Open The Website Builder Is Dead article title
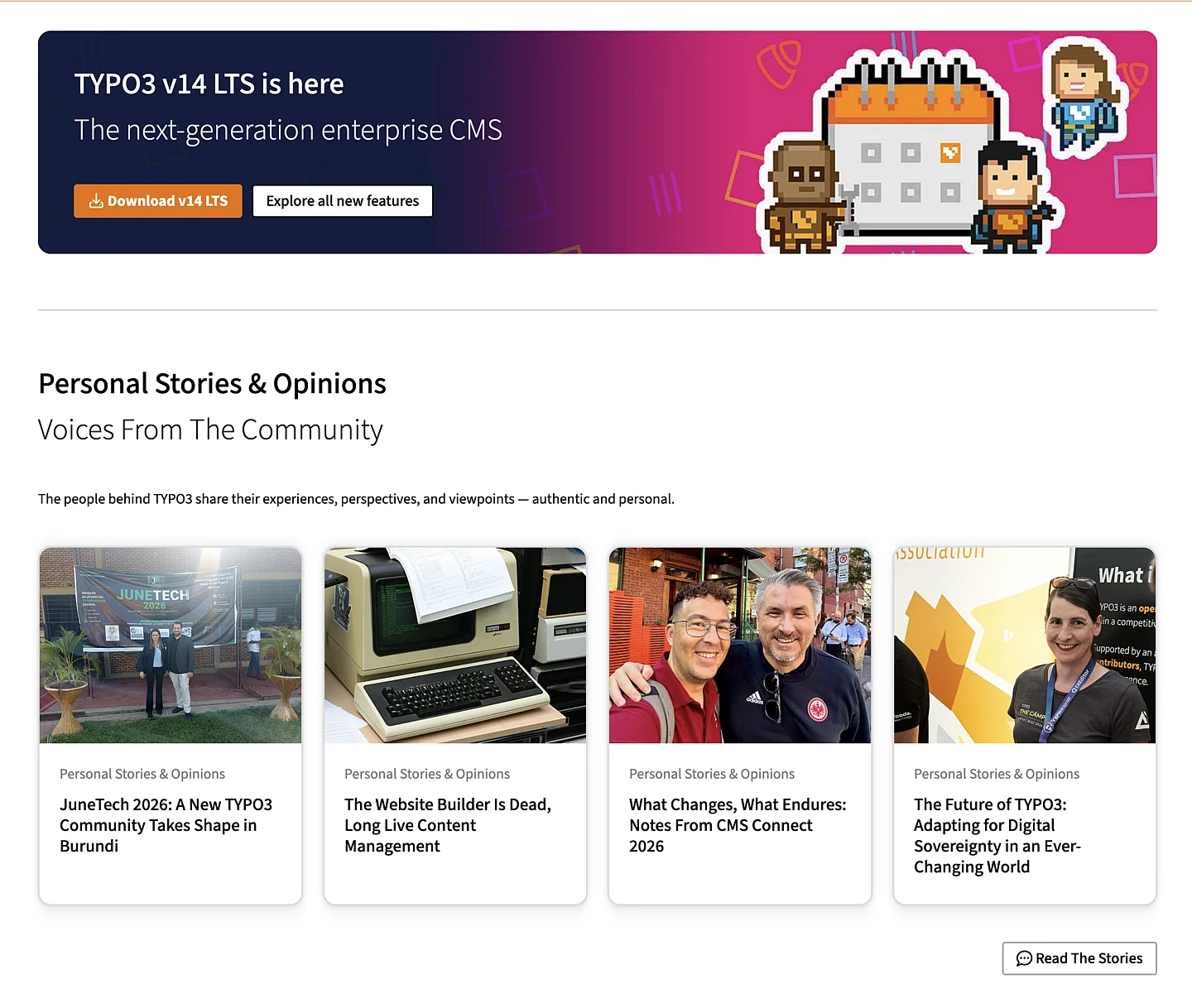 pyautogui.click(x=448, y=825)
